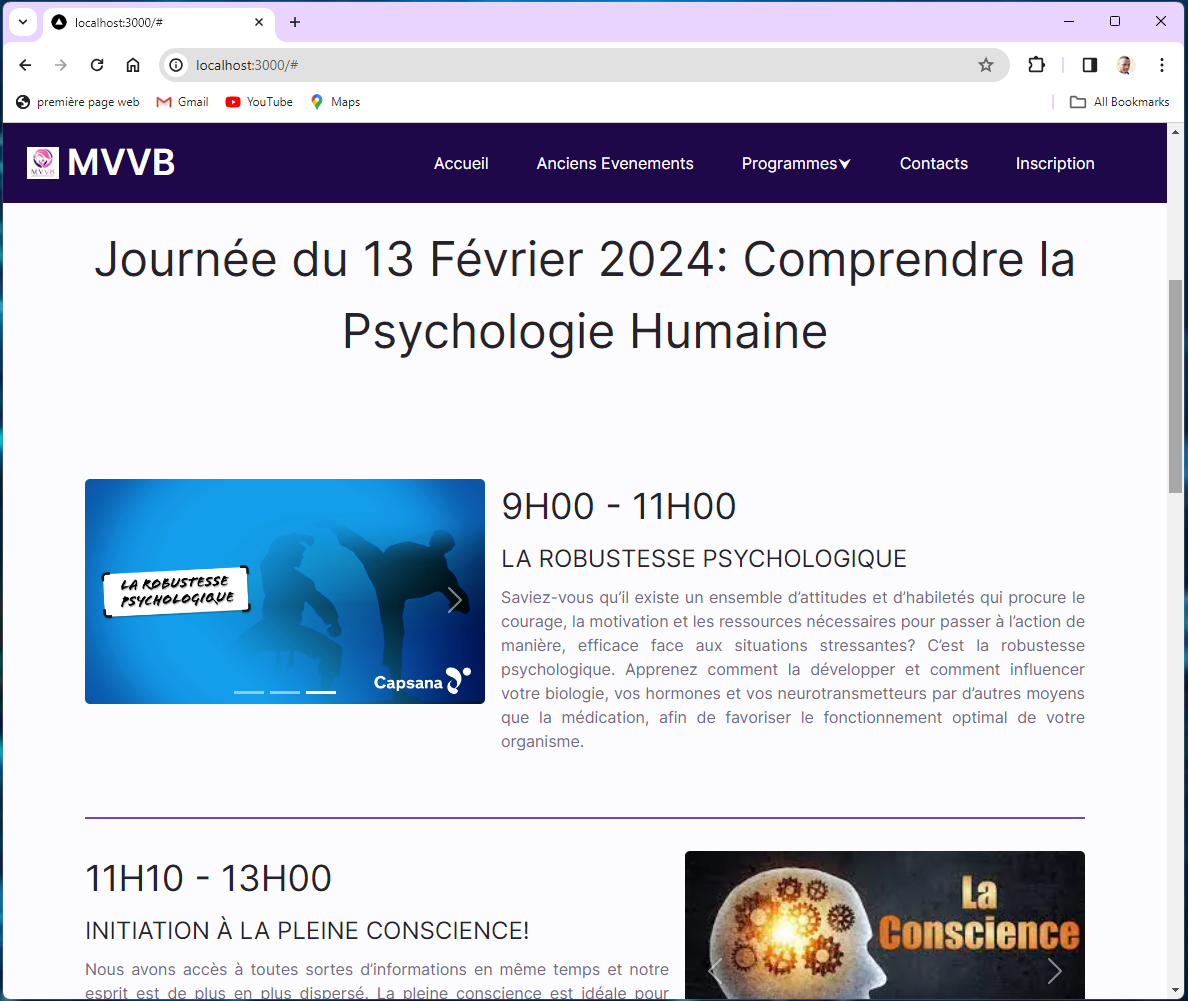Screen dimensions: 1188x1001
Task: Go to browser home page icon
Action: 133,65
